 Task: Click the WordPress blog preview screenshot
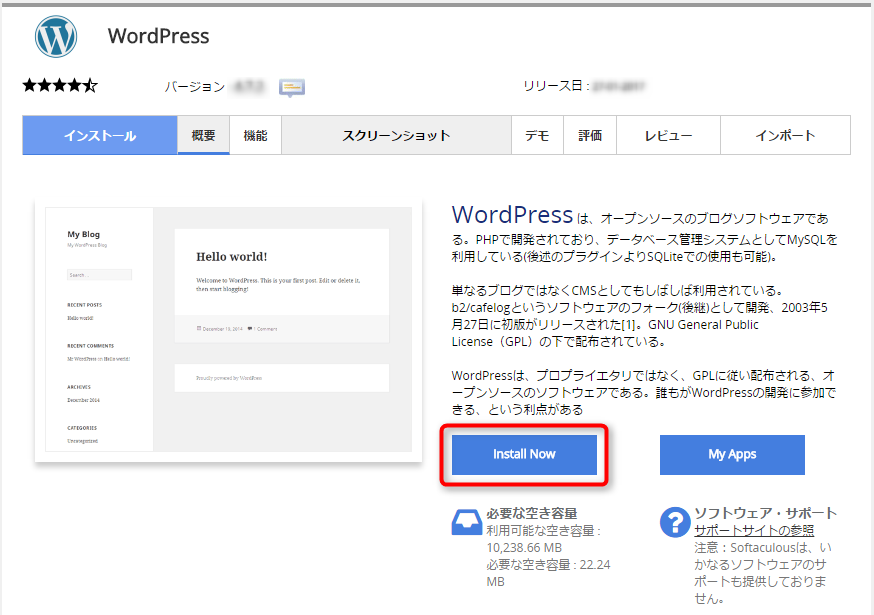(x=229, y=330)
